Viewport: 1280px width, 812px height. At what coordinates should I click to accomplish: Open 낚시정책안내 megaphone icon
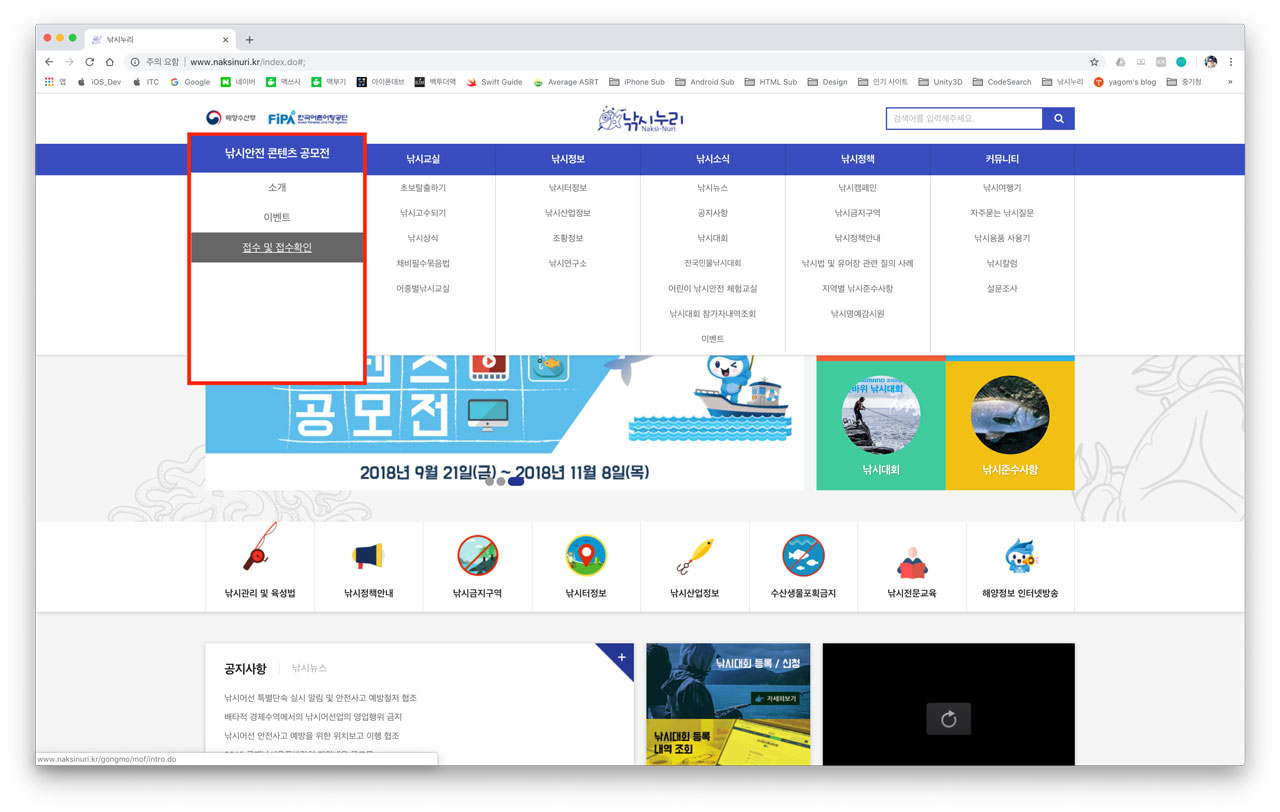368,555
